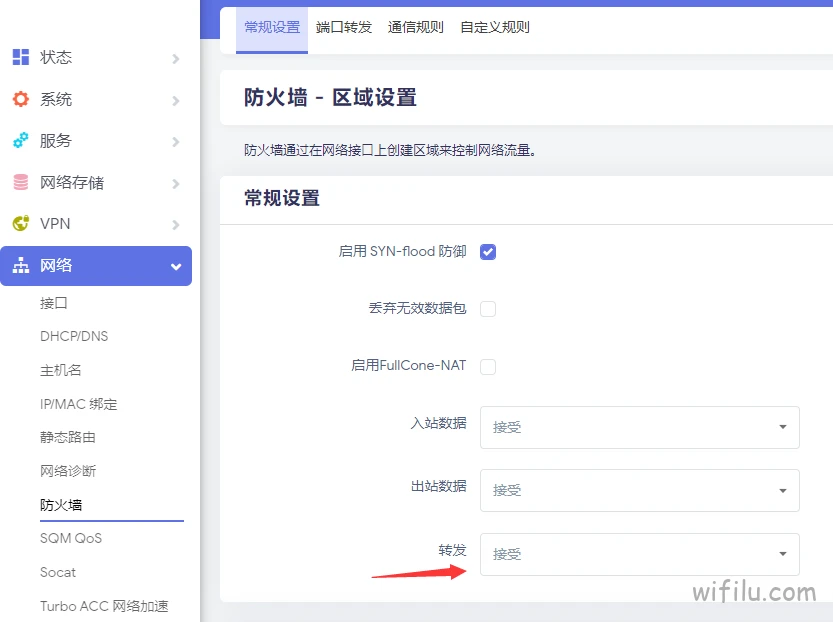The height and width of the screenshot is (622, 833).
Task: Expand the 系统 menu chevron
Action: coord(176,100)
